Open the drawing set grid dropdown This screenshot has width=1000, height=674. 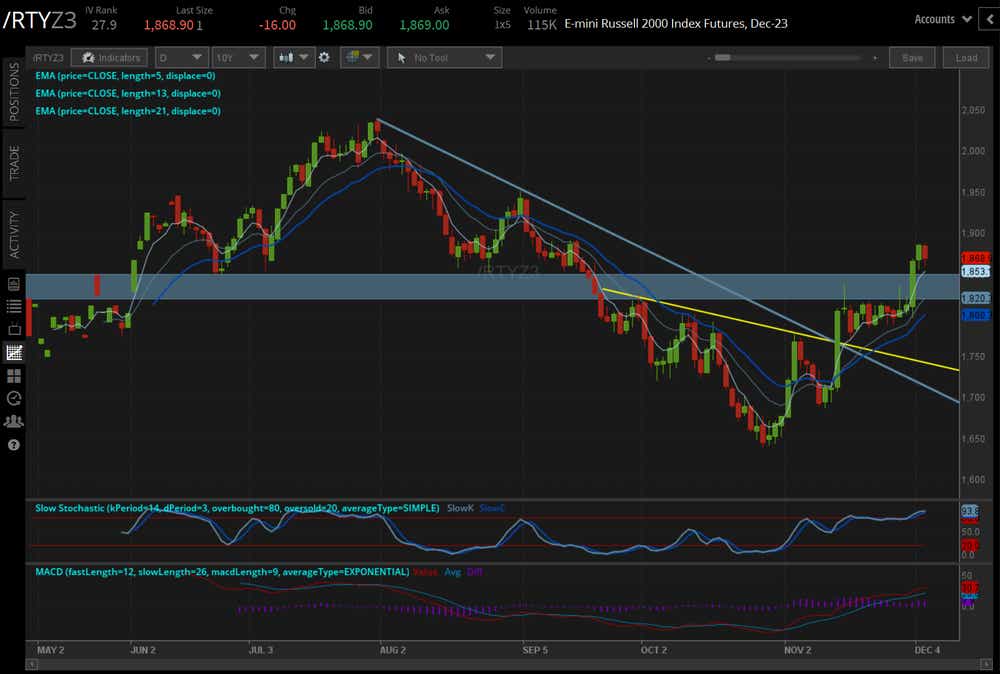coord(358,58)
